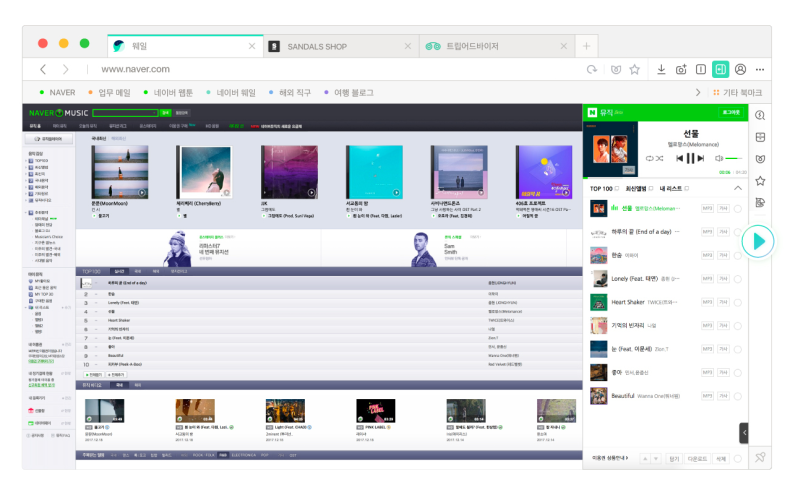Click MP3 button for 하루의 끝 track
Screen dimensions: 790x495
click(706, 231)
